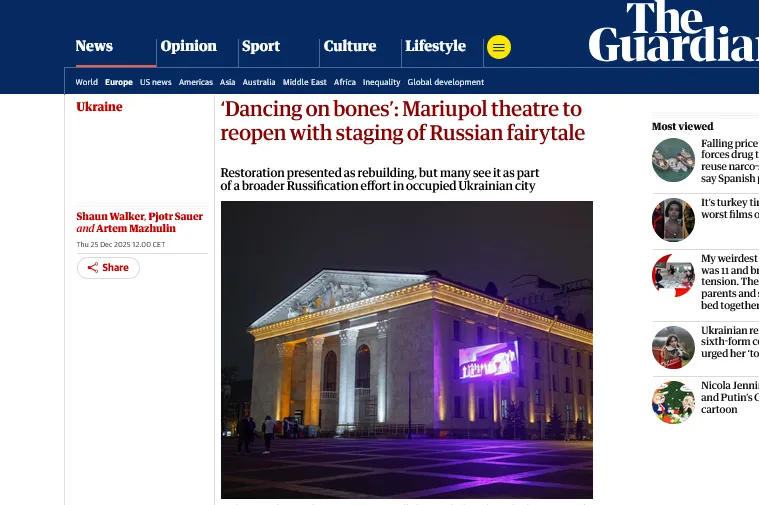Viewport: 760px width, 505px height.
Task: Go to the Sport section
Action: (x=260, y=46)
